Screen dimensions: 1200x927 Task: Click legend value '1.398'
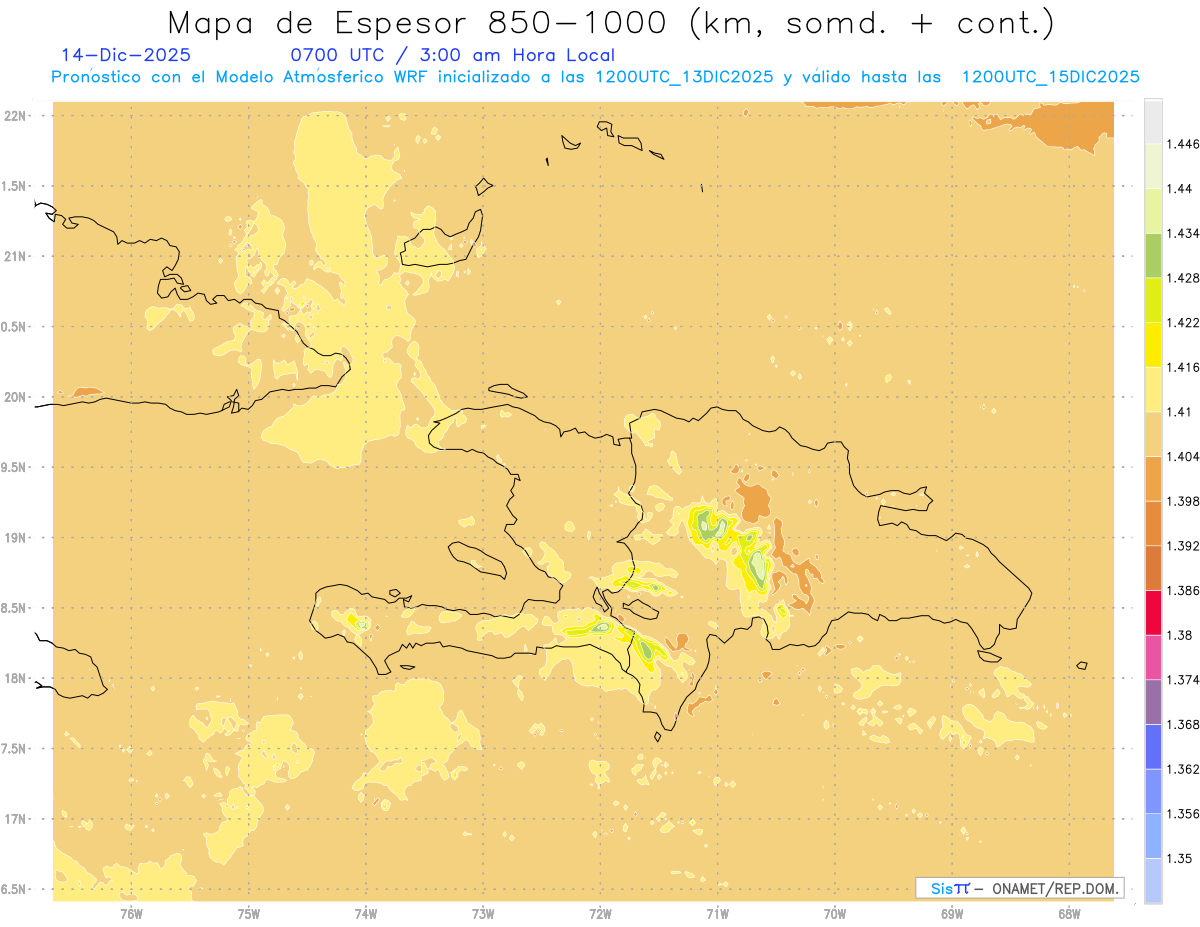coord(1182,500)
